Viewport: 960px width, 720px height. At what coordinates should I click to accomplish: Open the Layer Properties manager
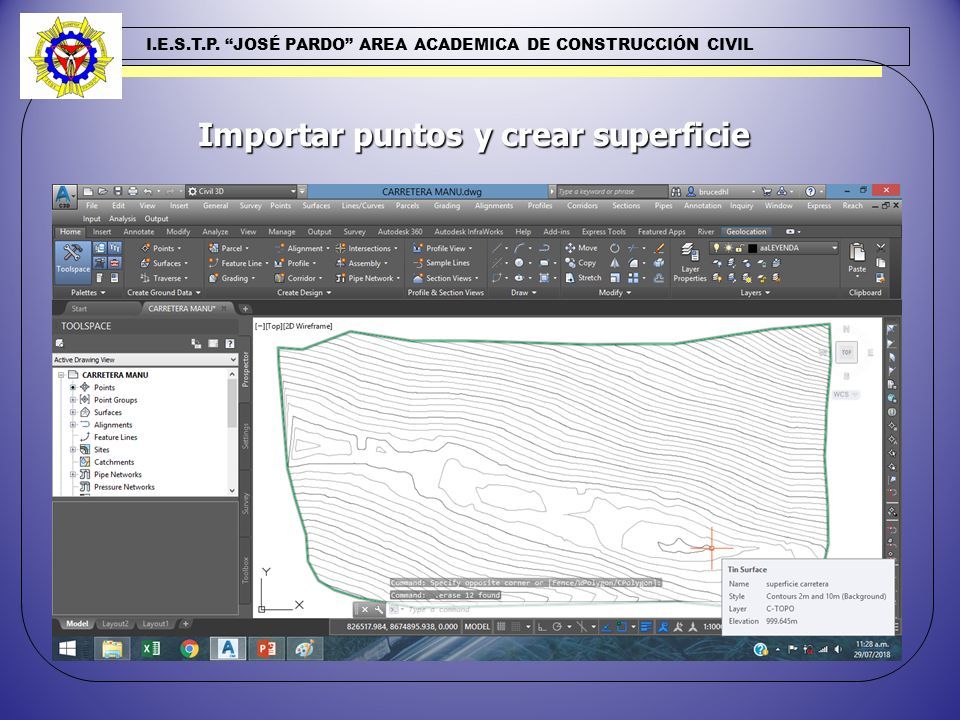pyautogui.click(x=690, y=263)
